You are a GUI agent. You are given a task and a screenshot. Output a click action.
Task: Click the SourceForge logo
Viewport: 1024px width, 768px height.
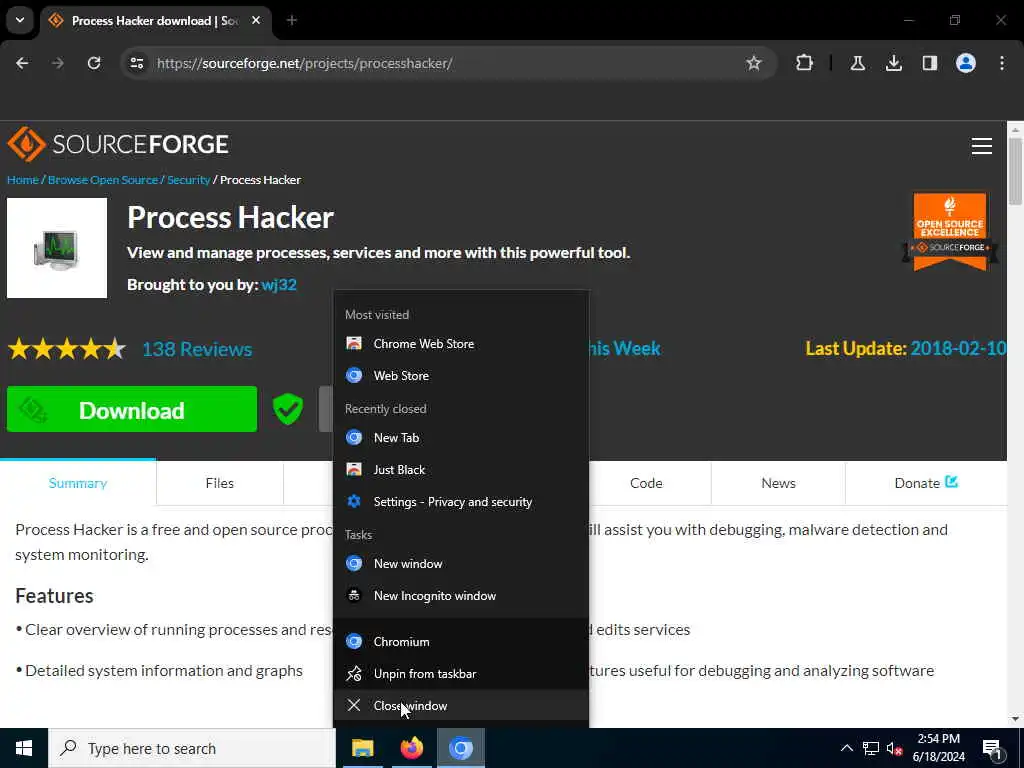[118, 144]
